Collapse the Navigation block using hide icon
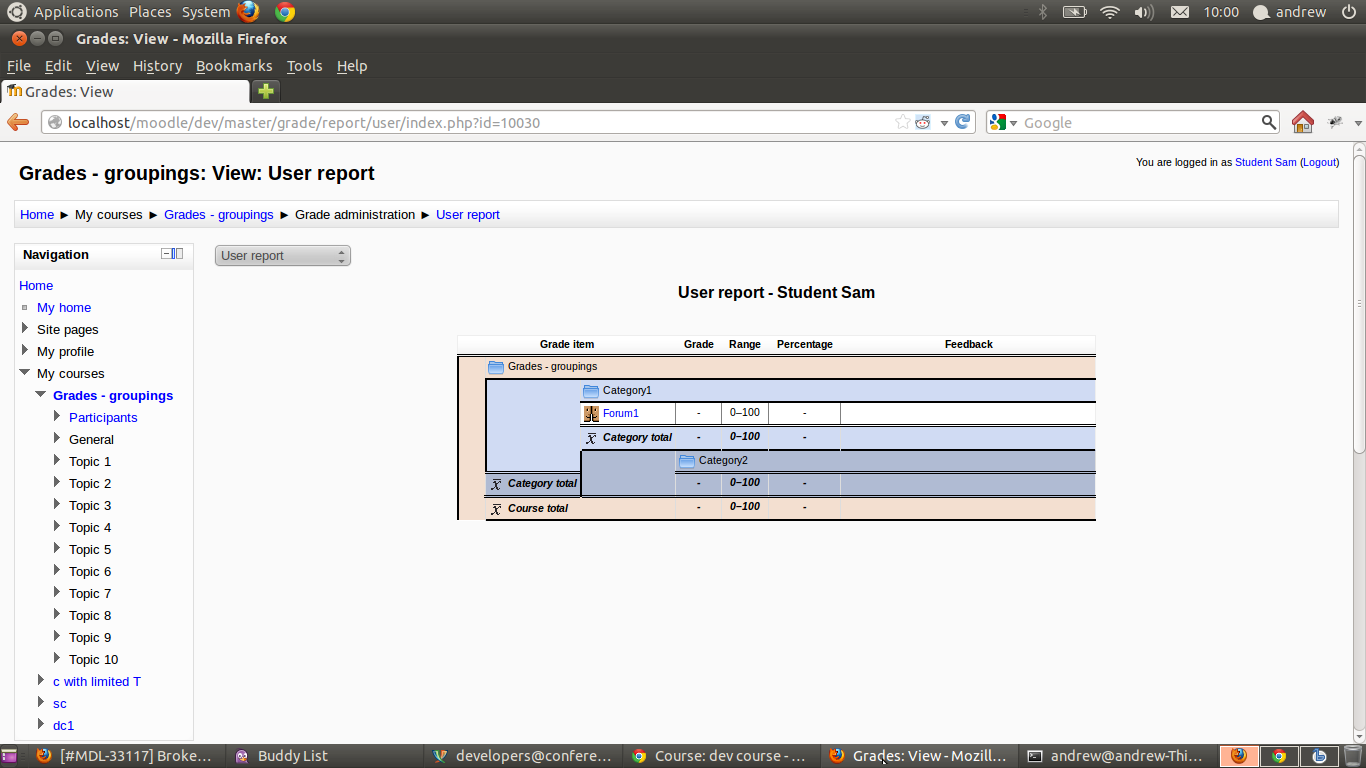The width and height of the screenshot is (1366, 768). tap(167, 254)
